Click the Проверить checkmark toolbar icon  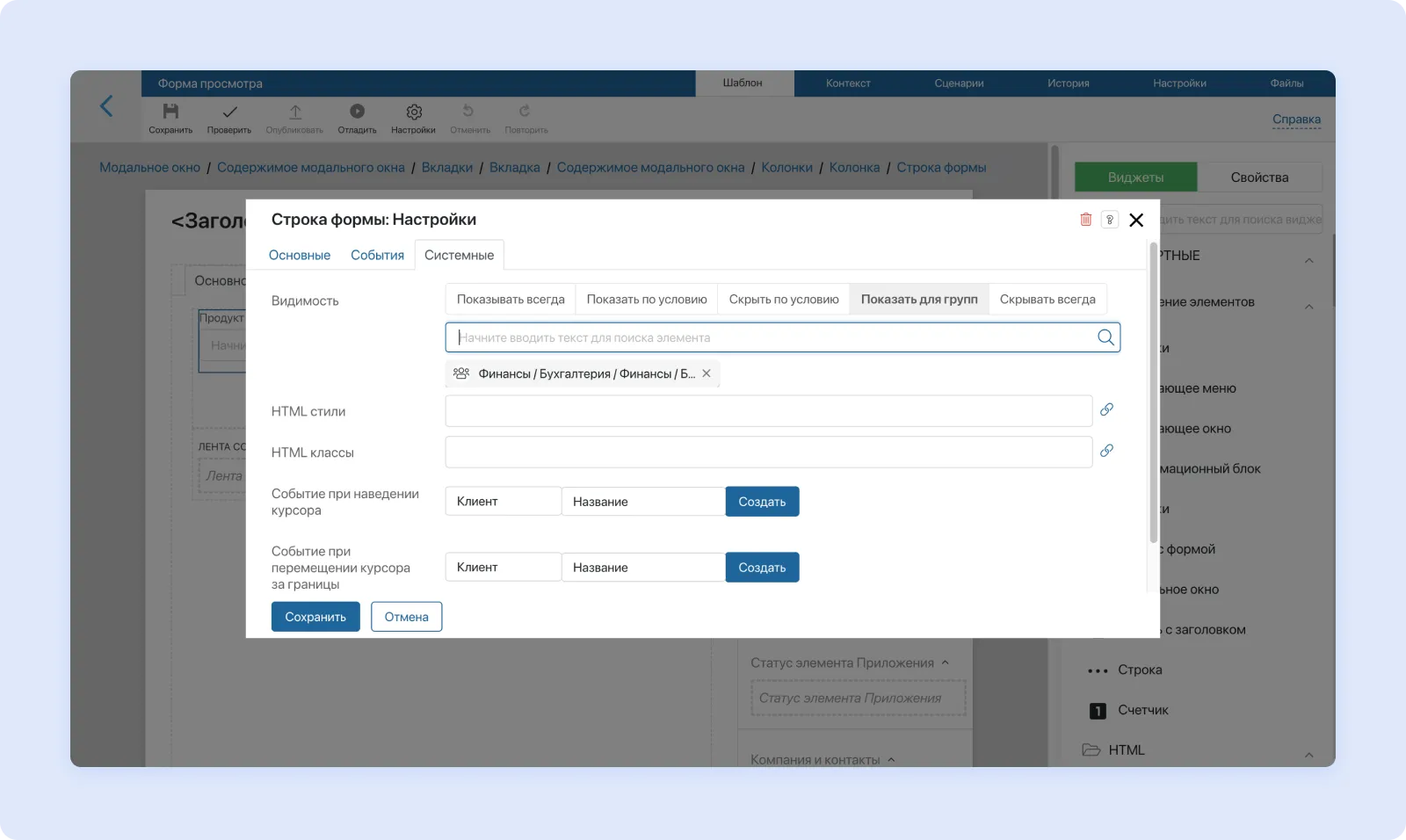(x=229, y=112)
